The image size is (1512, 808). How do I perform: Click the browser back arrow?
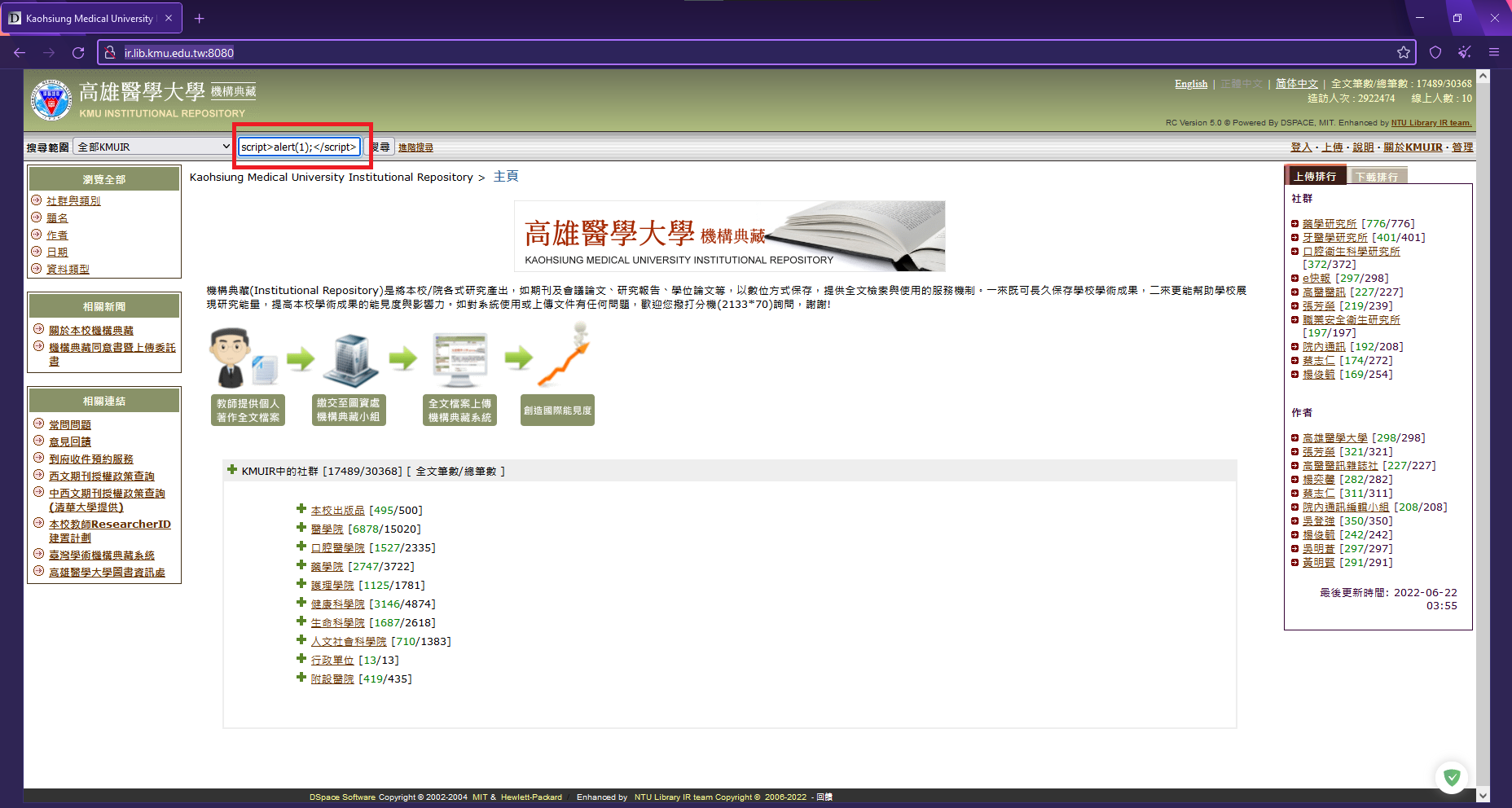click(x=20, y=53)
